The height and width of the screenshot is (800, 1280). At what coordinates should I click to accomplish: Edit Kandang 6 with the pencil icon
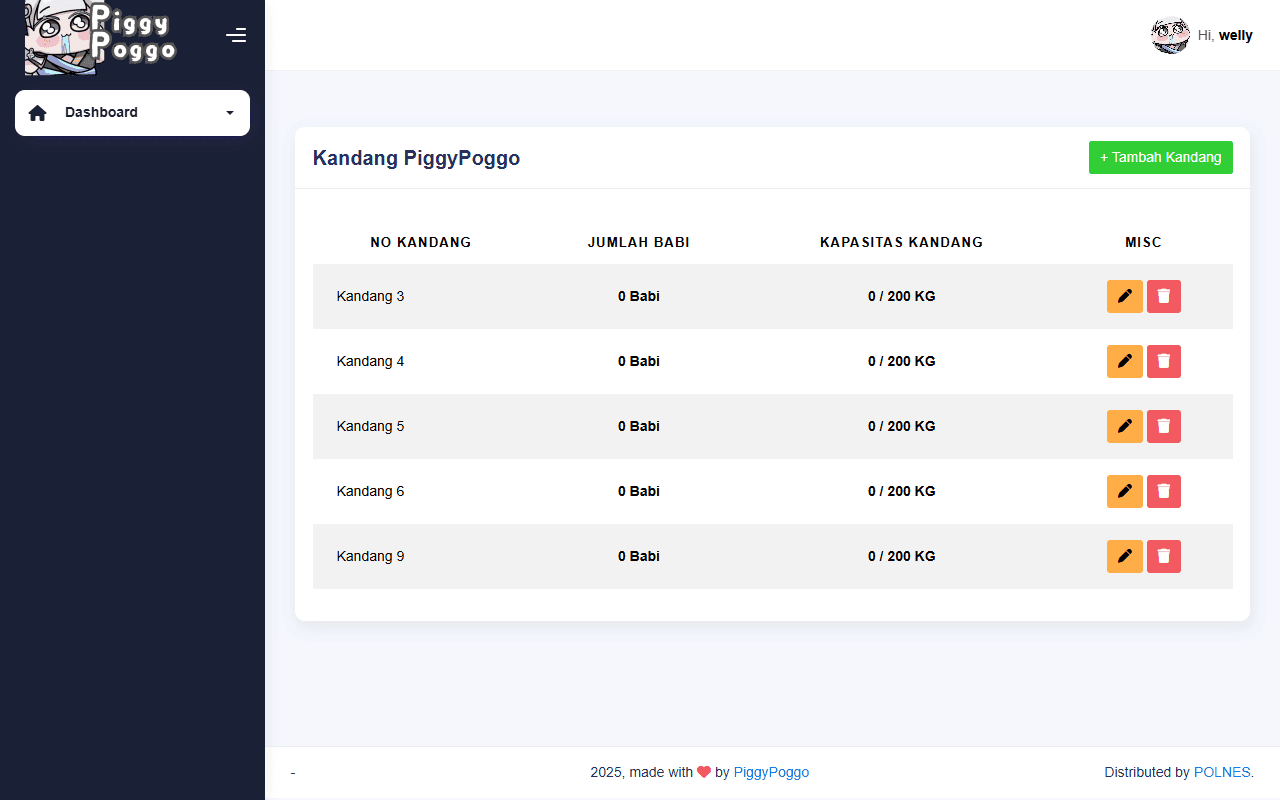(x=1125, y=491)
